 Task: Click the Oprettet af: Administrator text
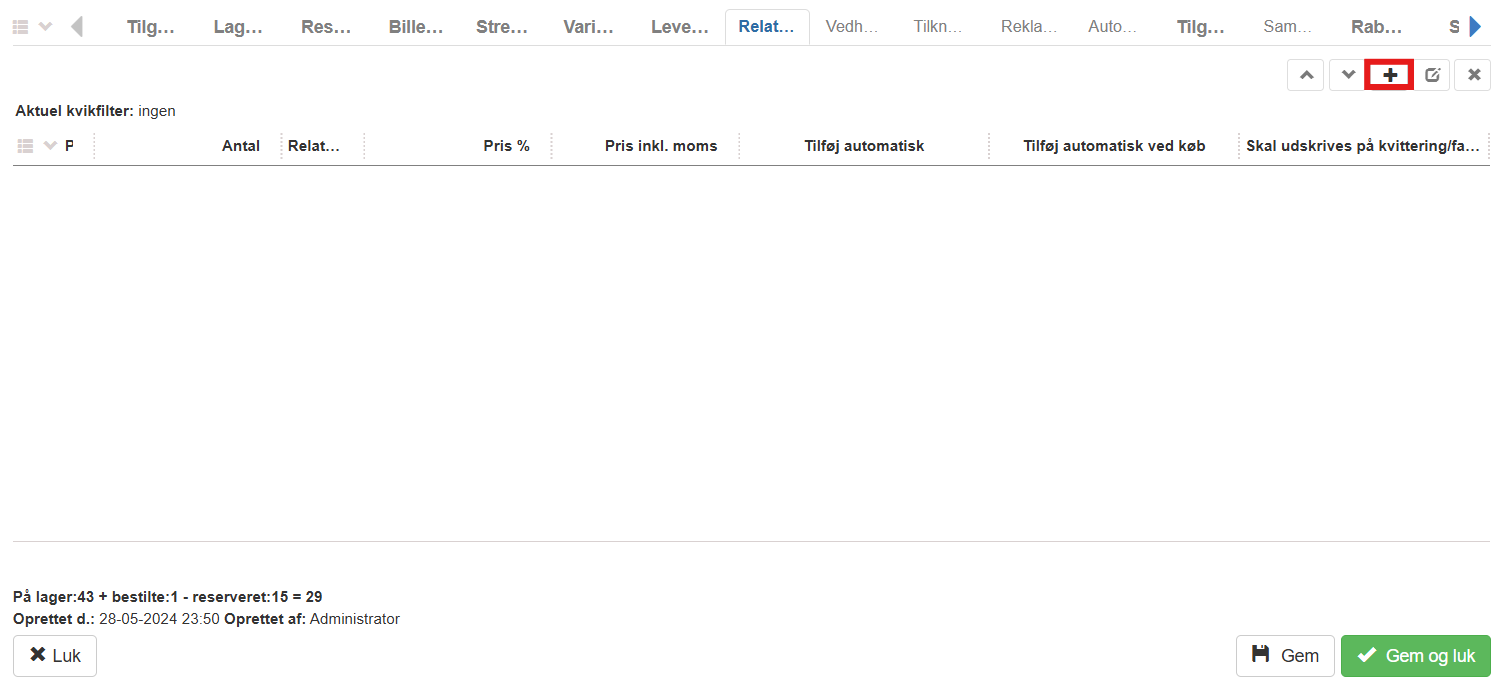coord(312,619)
